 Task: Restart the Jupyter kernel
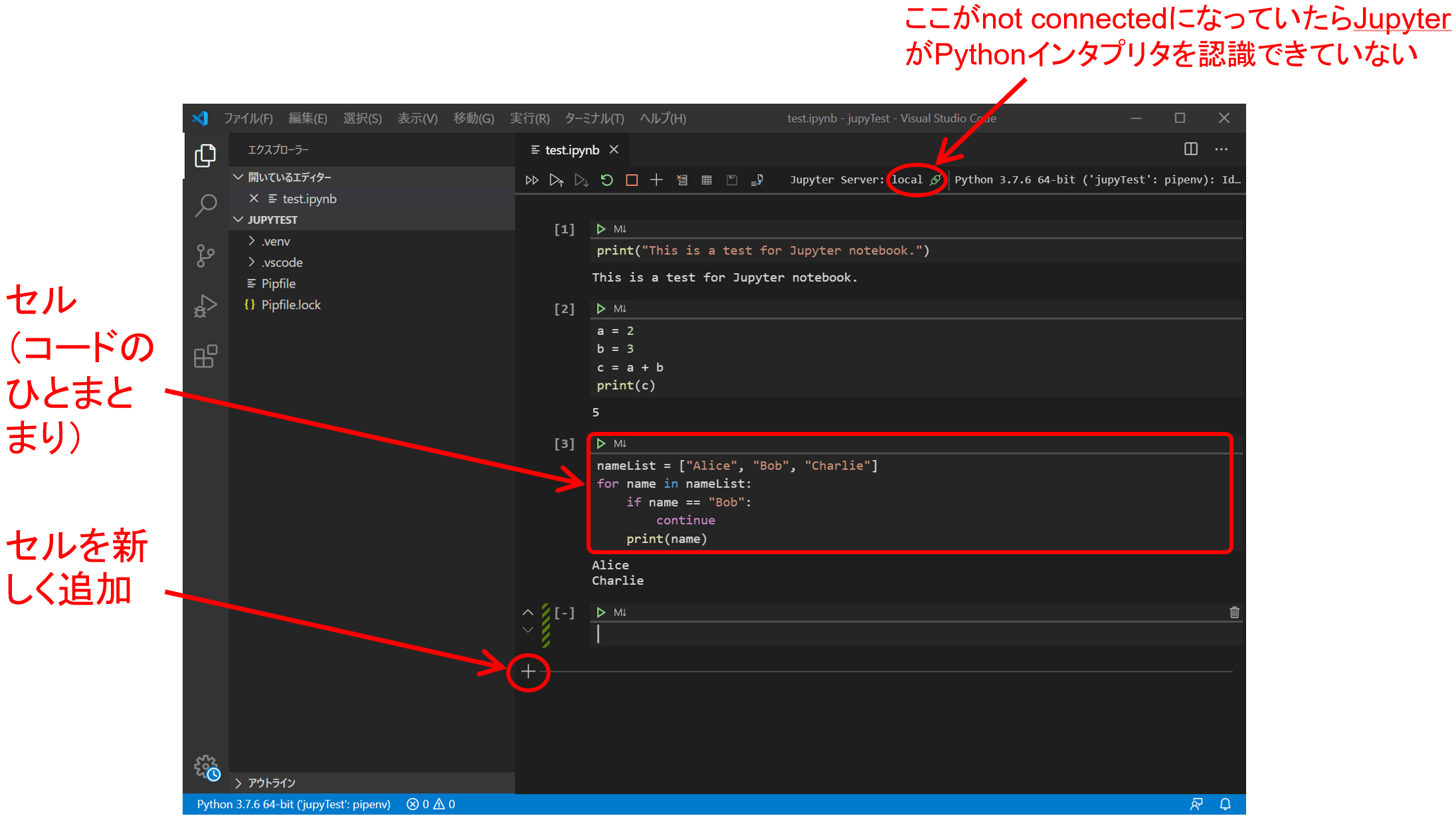[x=606, y=180]
